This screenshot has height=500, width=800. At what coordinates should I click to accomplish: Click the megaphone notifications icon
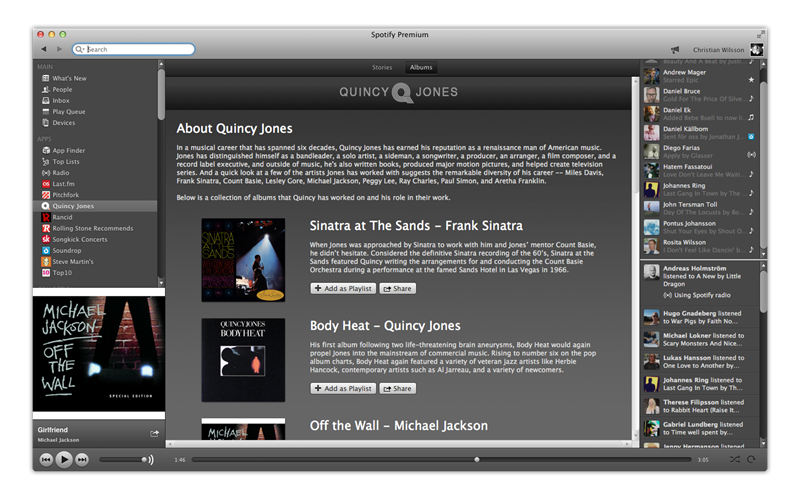click(675, 49)
